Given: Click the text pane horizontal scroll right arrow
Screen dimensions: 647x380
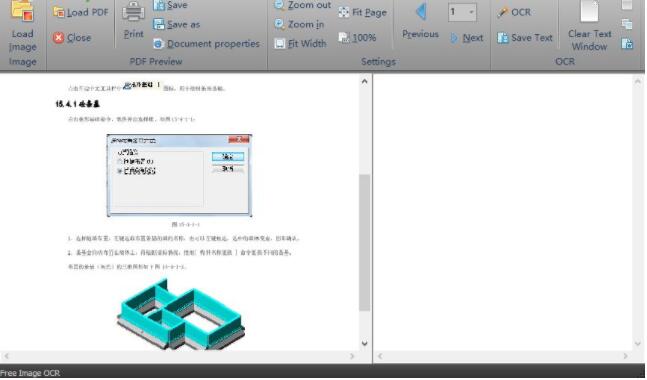Looking at the screenshot, I should point(626,356).
